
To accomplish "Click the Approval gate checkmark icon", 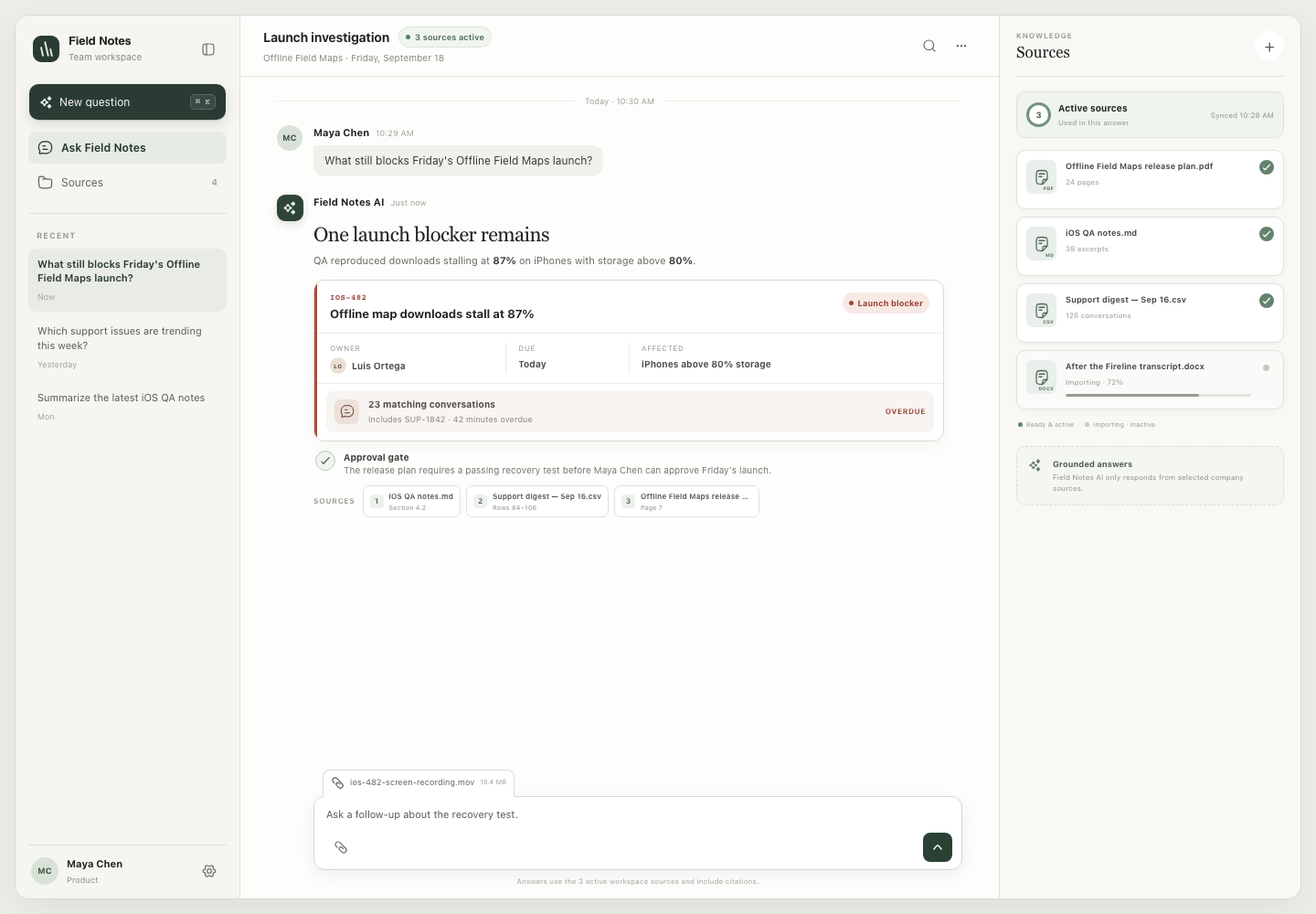I will click(325, 461).
